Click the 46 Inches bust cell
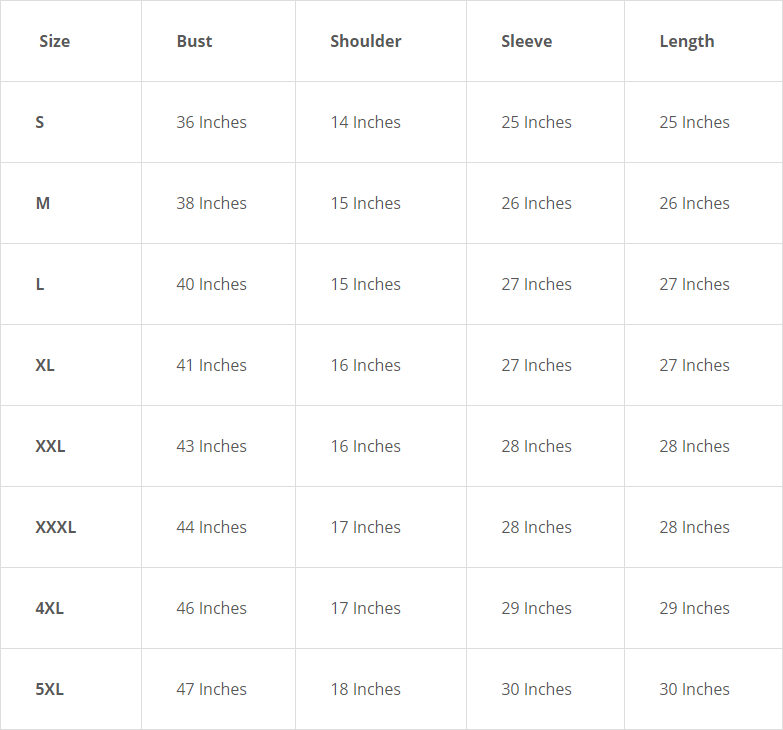The height and width of the screenshot is (730, 783). tap(211, 608)
